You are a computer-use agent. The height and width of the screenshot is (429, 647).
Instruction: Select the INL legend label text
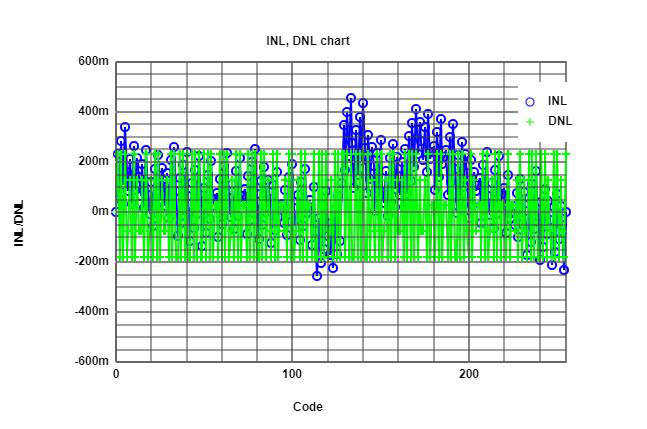(x=557, y=101)
